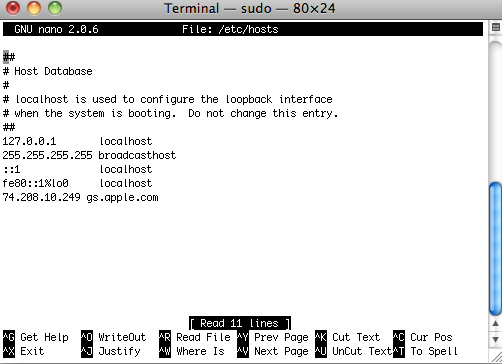Click the '^G Get Help' shortcut label
The width and height of the screenshot is (502, 364).
pyautogui.click(x=36, y=337)
